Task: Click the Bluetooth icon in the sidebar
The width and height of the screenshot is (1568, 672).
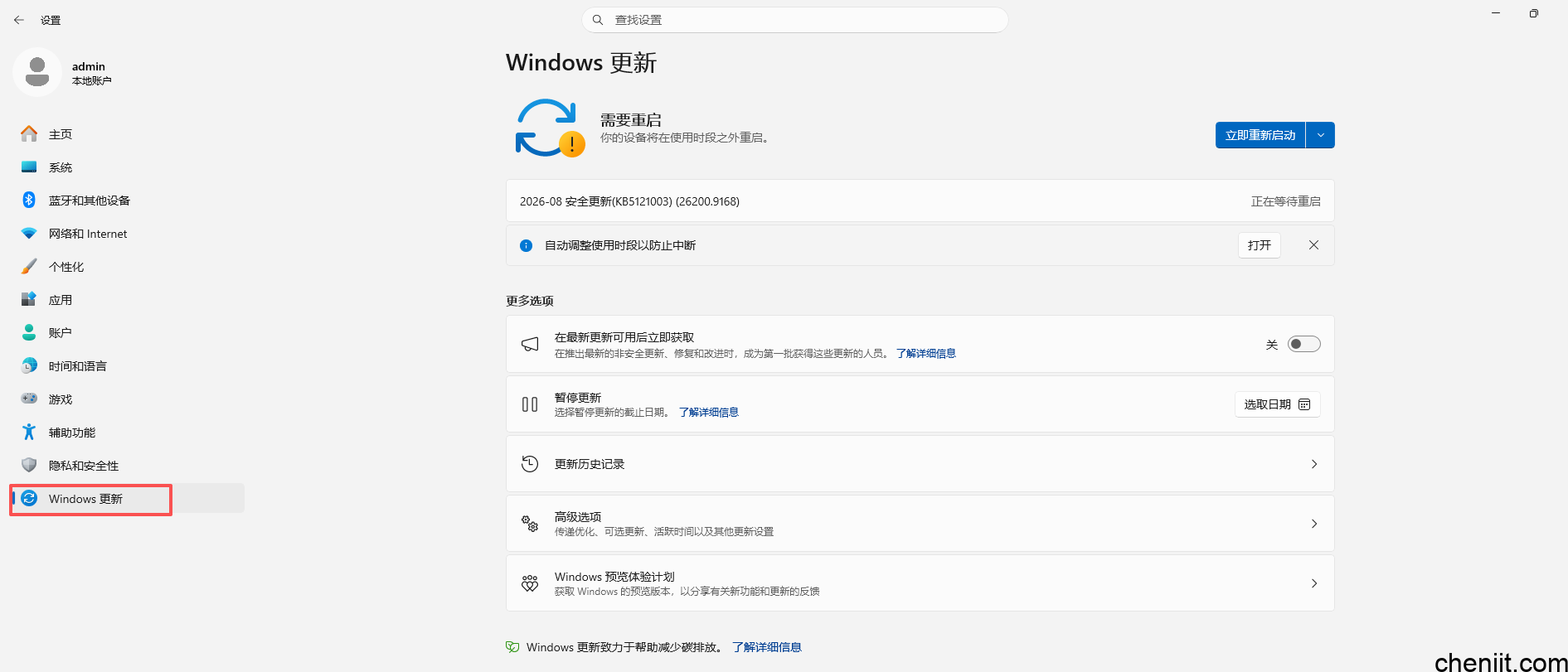Action: [29, 200]
